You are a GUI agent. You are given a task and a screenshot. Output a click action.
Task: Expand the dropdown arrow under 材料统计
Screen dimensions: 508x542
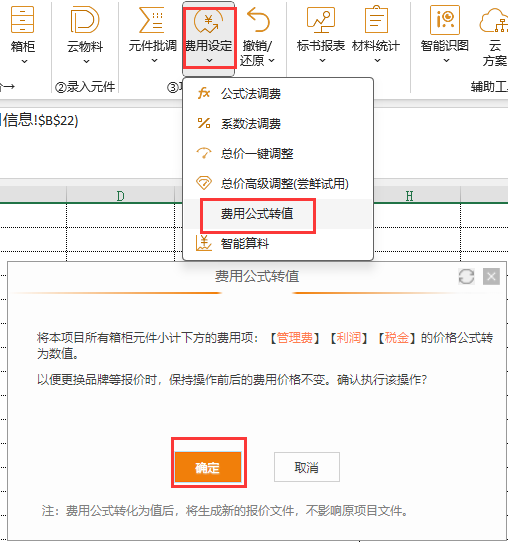click(x=377, y=60)
